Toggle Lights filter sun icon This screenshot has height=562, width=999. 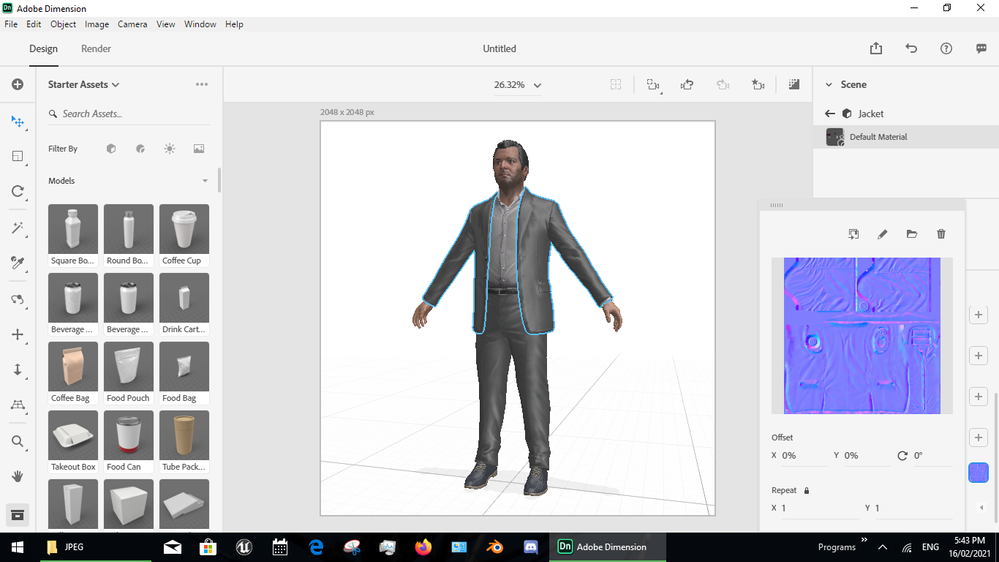(x=169, y=148)
